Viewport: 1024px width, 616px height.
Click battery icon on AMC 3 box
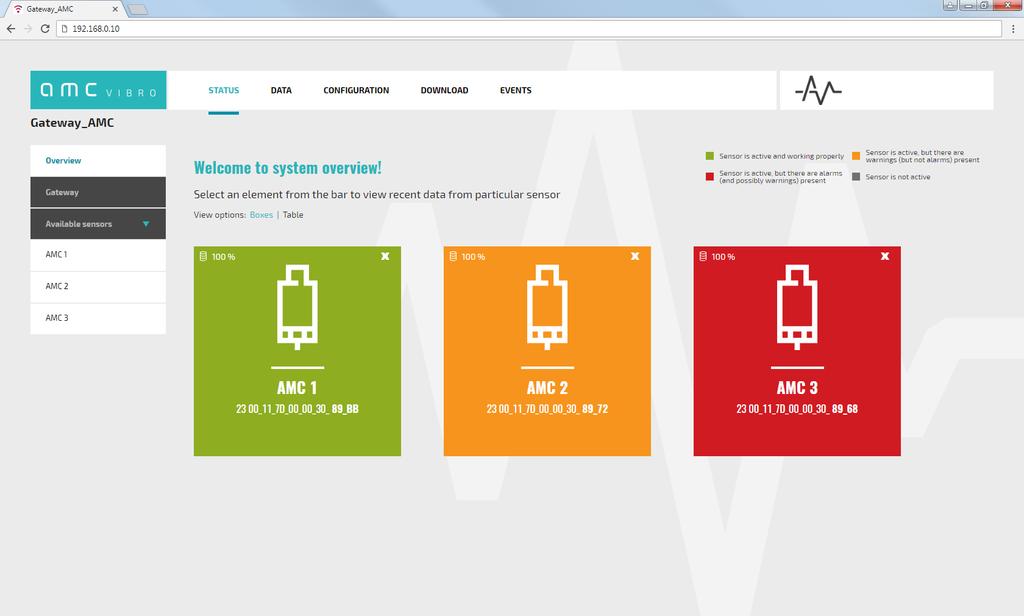click(703, 256)
